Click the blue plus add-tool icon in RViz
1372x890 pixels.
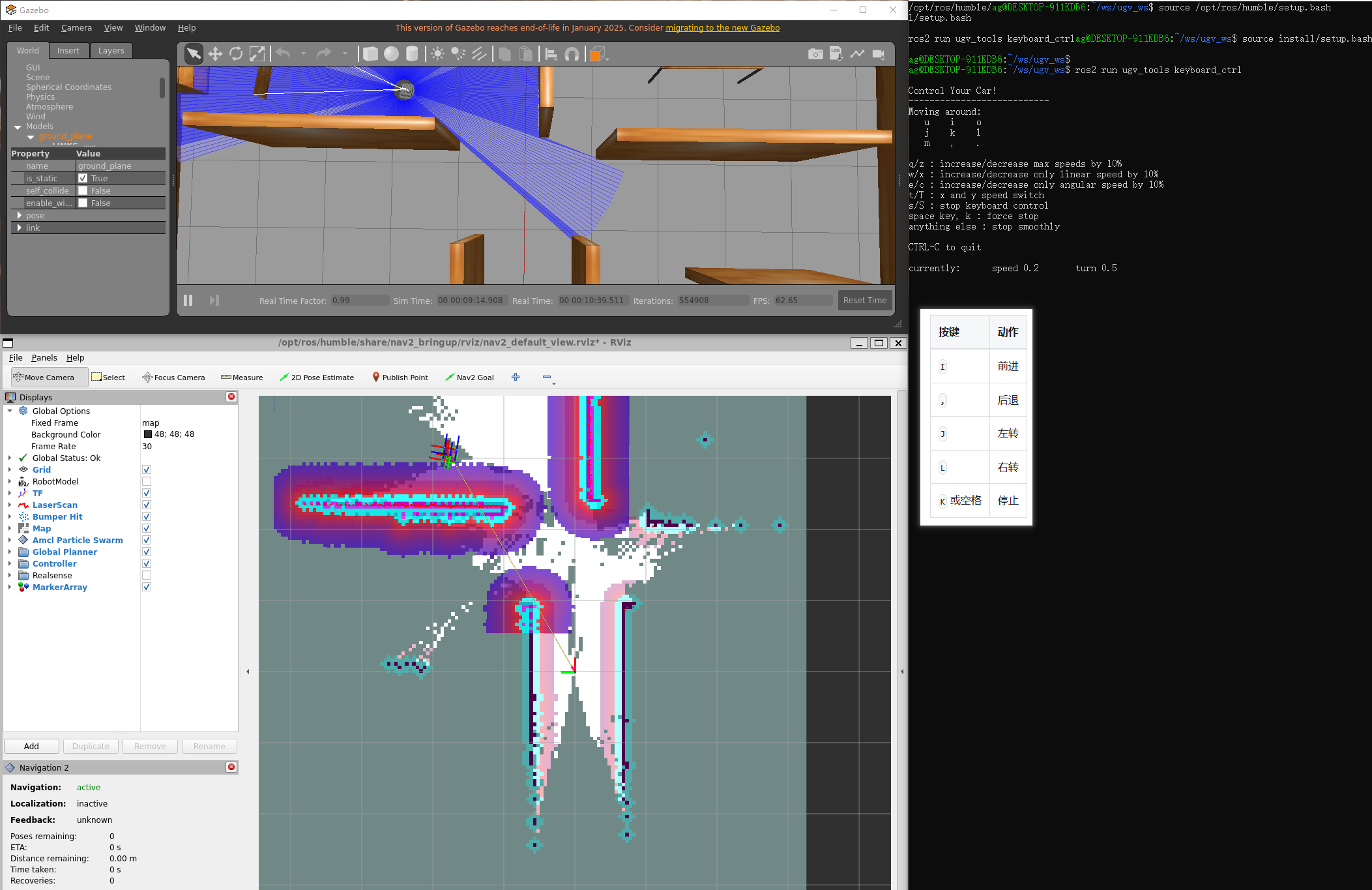tap(516, 377)
